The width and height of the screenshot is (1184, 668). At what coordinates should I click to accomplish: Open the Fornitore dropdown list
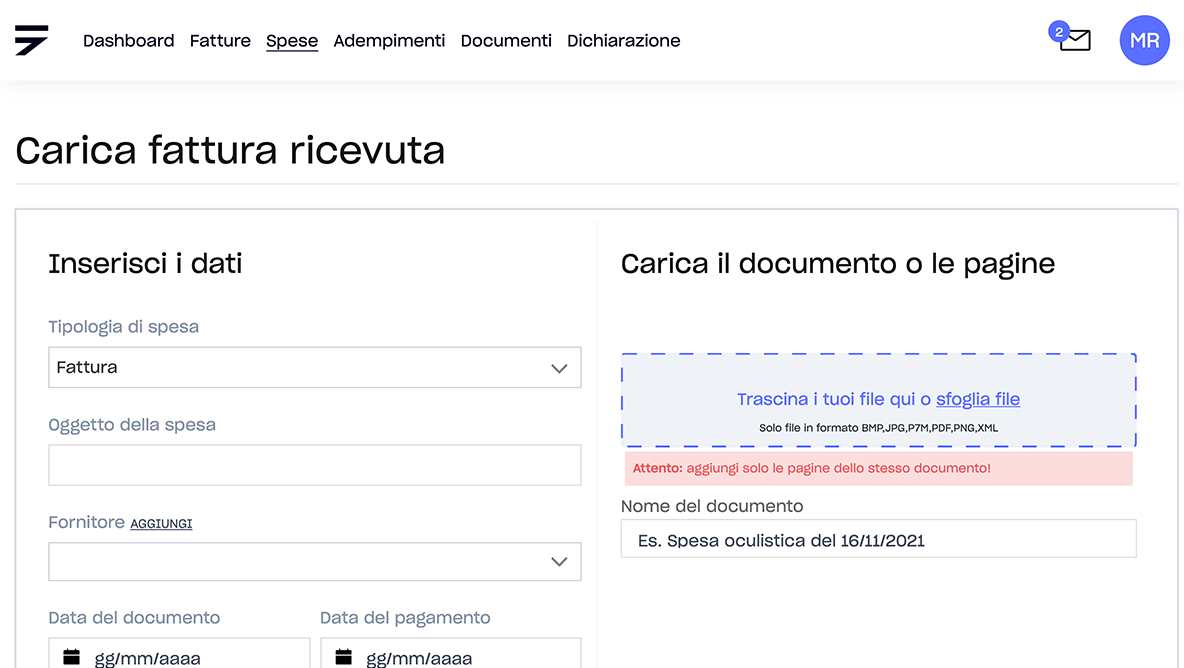pyautogui.click(x=314, y=562)
